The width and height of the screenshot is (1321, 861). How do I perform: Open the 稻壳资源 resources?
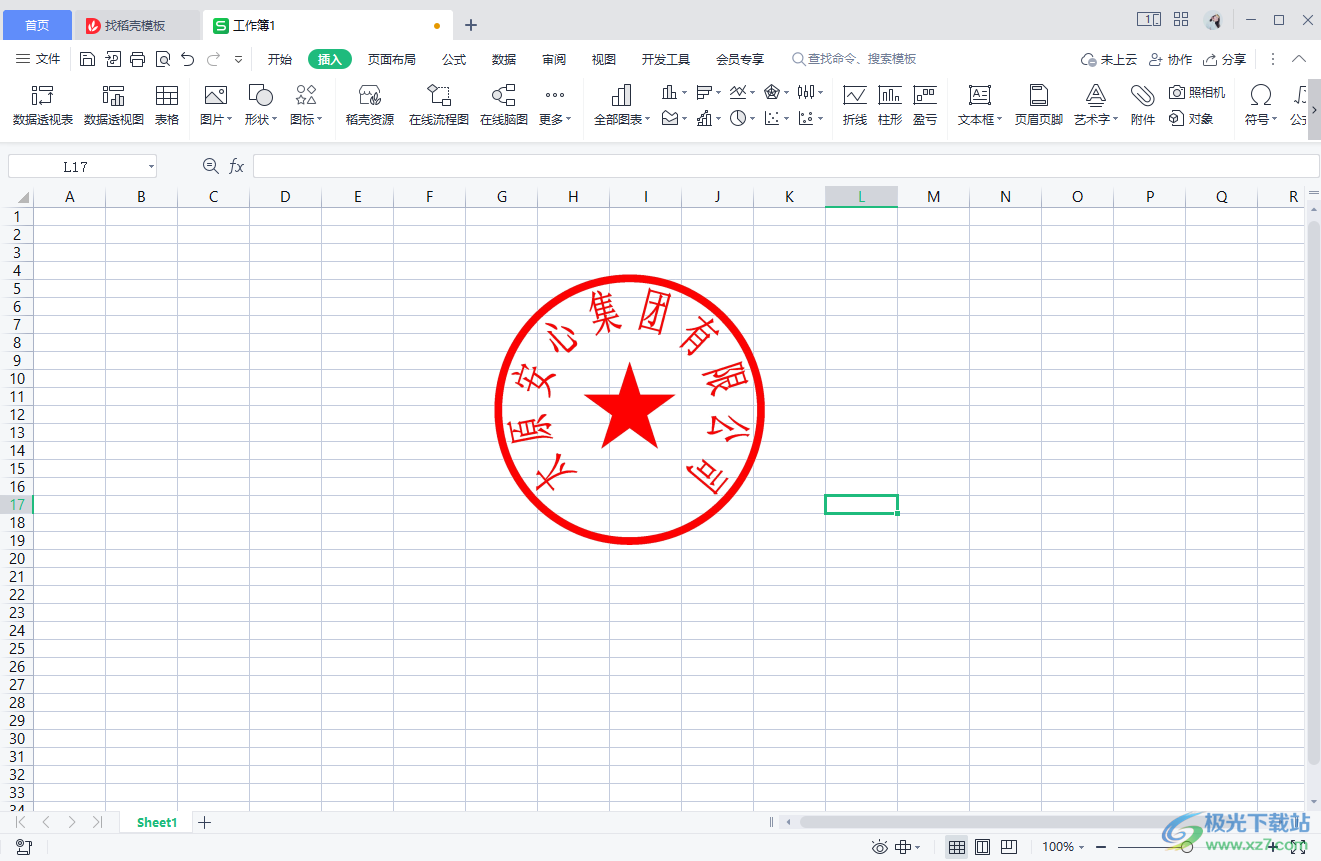[370, 106]
